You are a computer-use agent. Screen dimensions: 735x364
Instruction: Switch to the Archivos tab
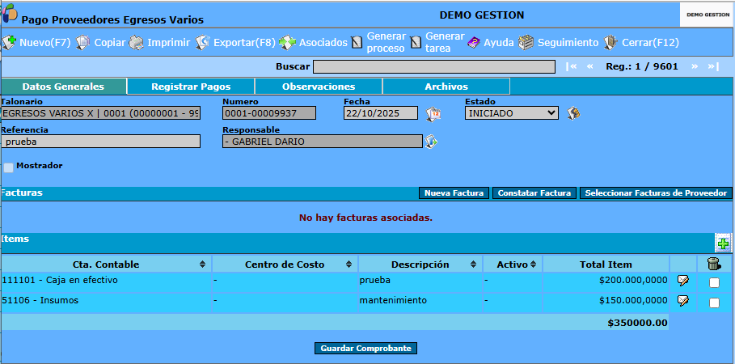pos(446,87)
